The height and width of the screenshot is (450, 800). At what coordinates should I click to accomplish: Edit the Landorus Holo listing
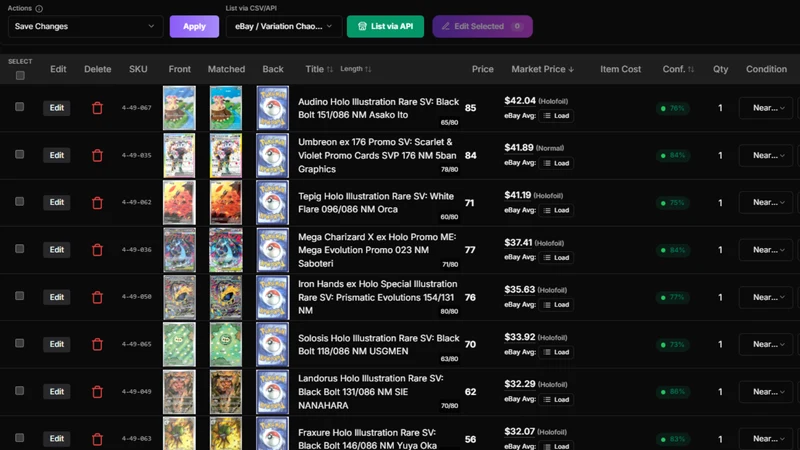[x=57, y=391]
